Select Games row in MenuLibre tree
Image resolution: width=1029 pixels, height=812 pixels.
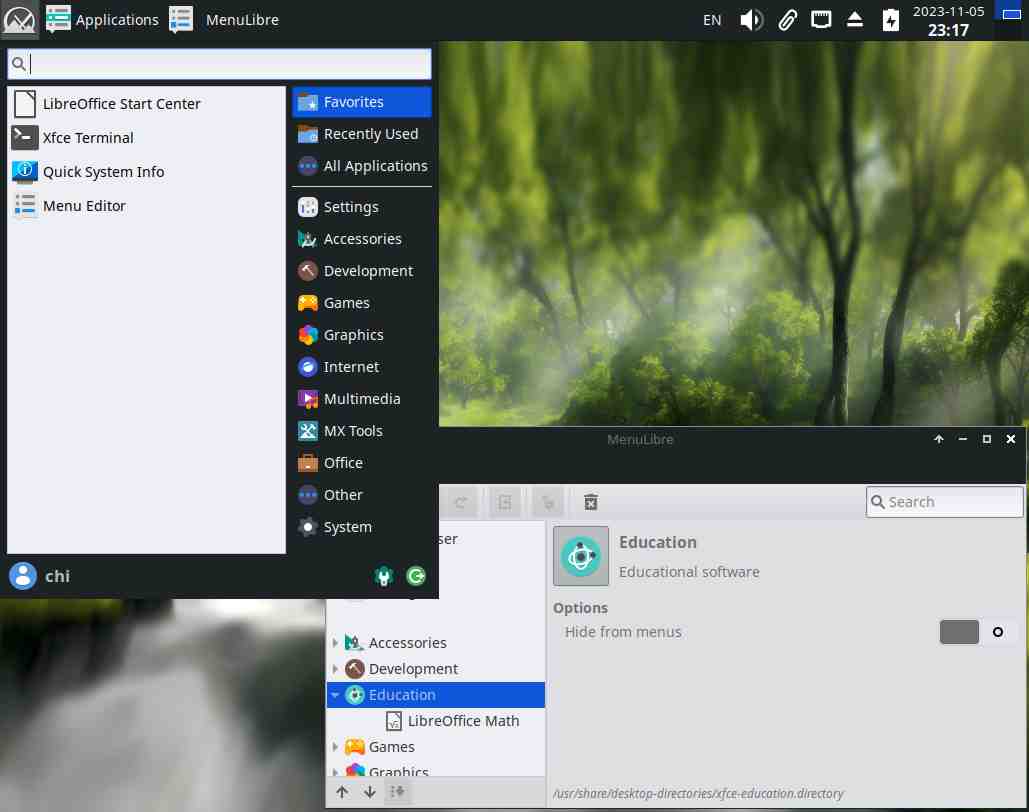coord(436,747)
